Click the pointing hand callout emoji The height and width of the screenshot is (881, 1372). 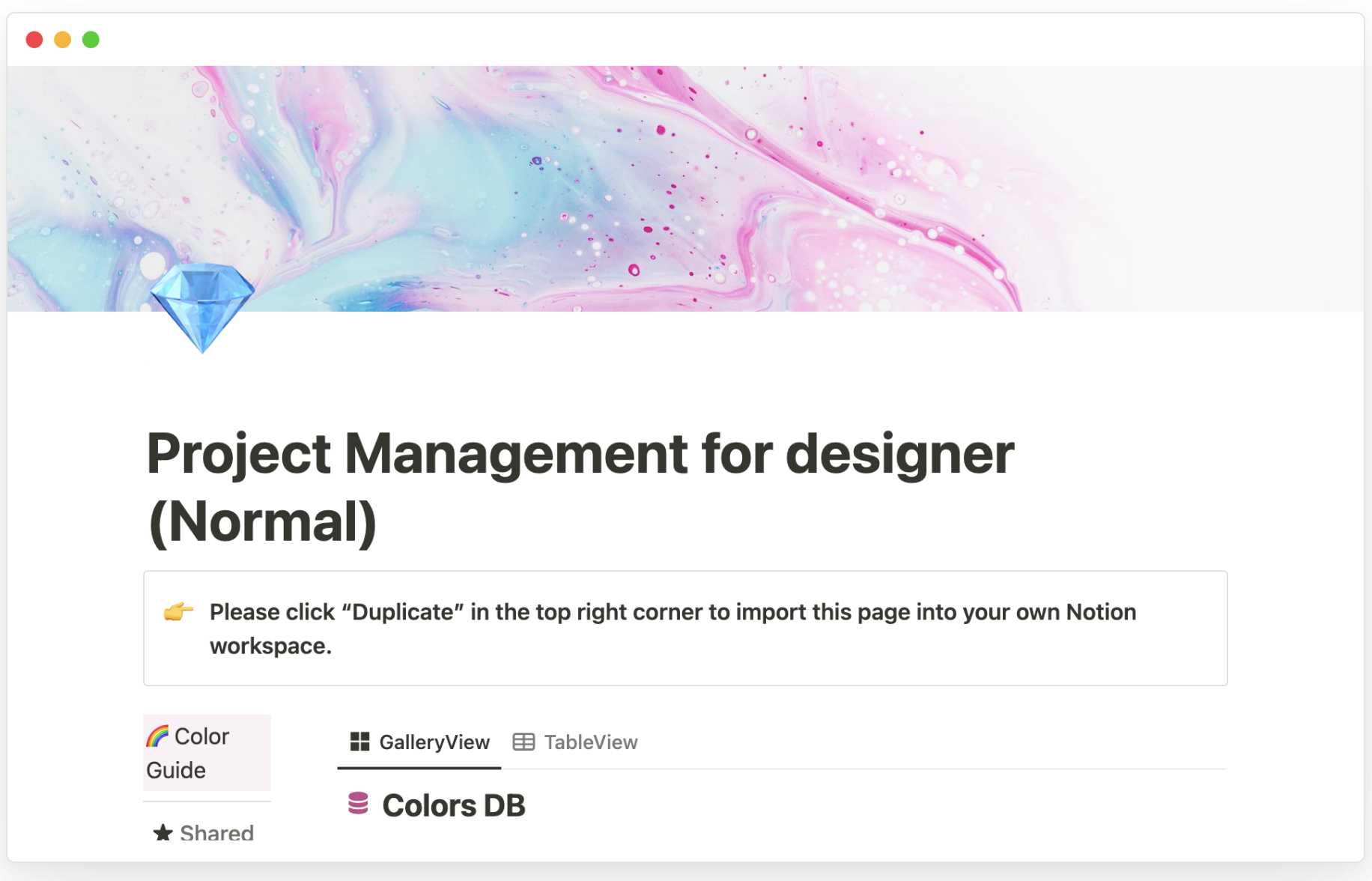pos(178,612)
